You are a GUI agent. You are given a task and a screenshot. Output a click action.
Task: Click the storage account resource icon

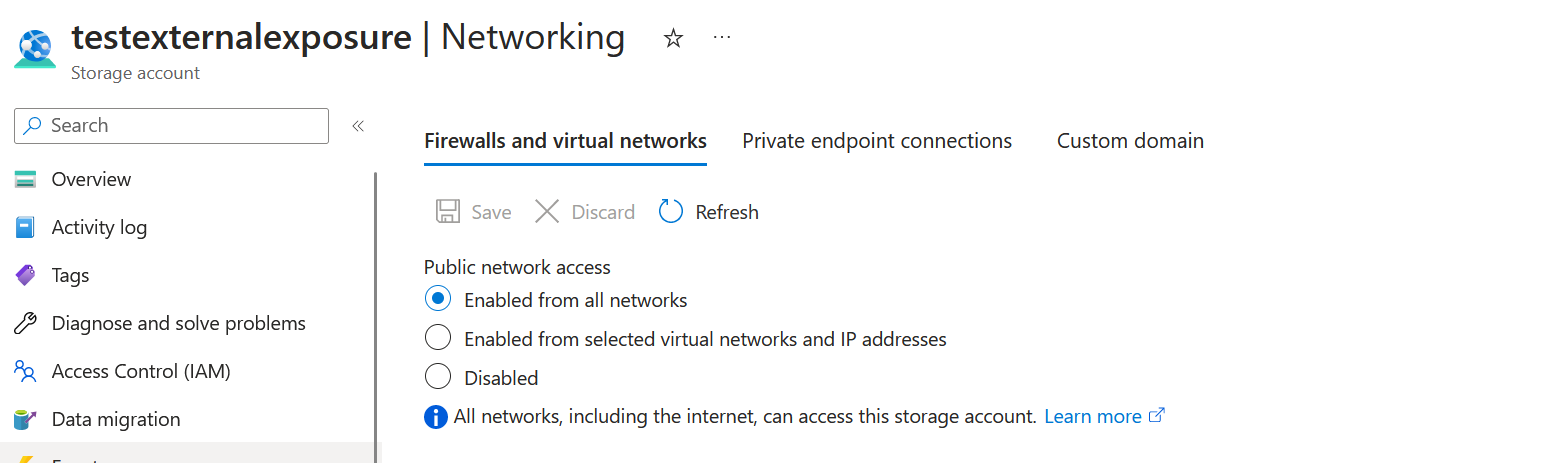coord(35,48)
